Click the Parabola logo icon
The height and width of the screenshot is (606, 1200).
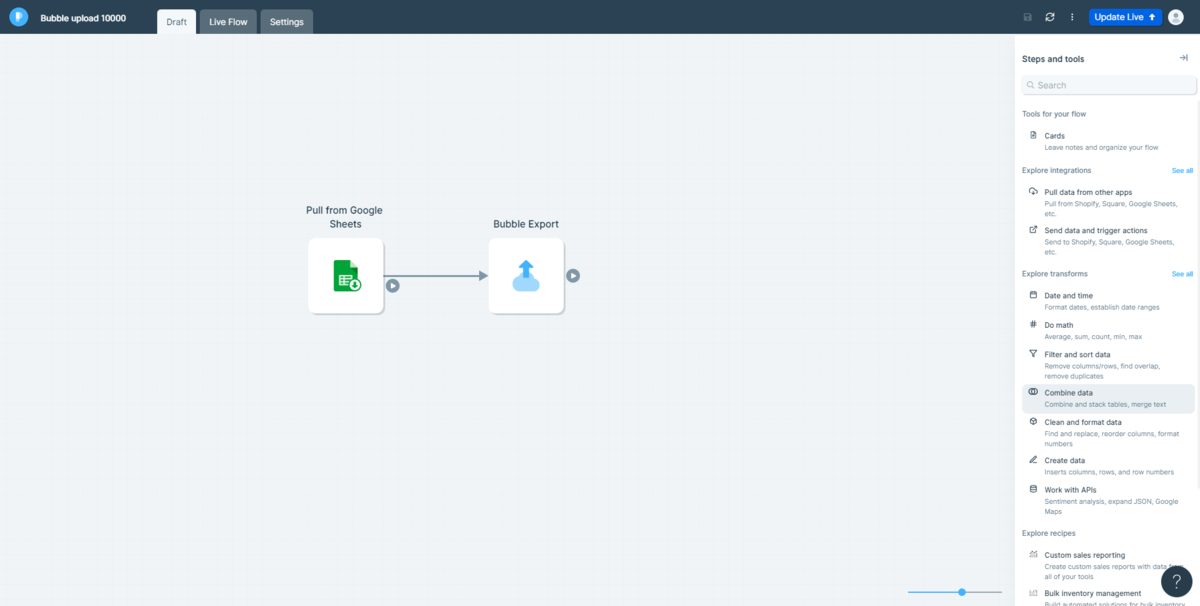18,17
